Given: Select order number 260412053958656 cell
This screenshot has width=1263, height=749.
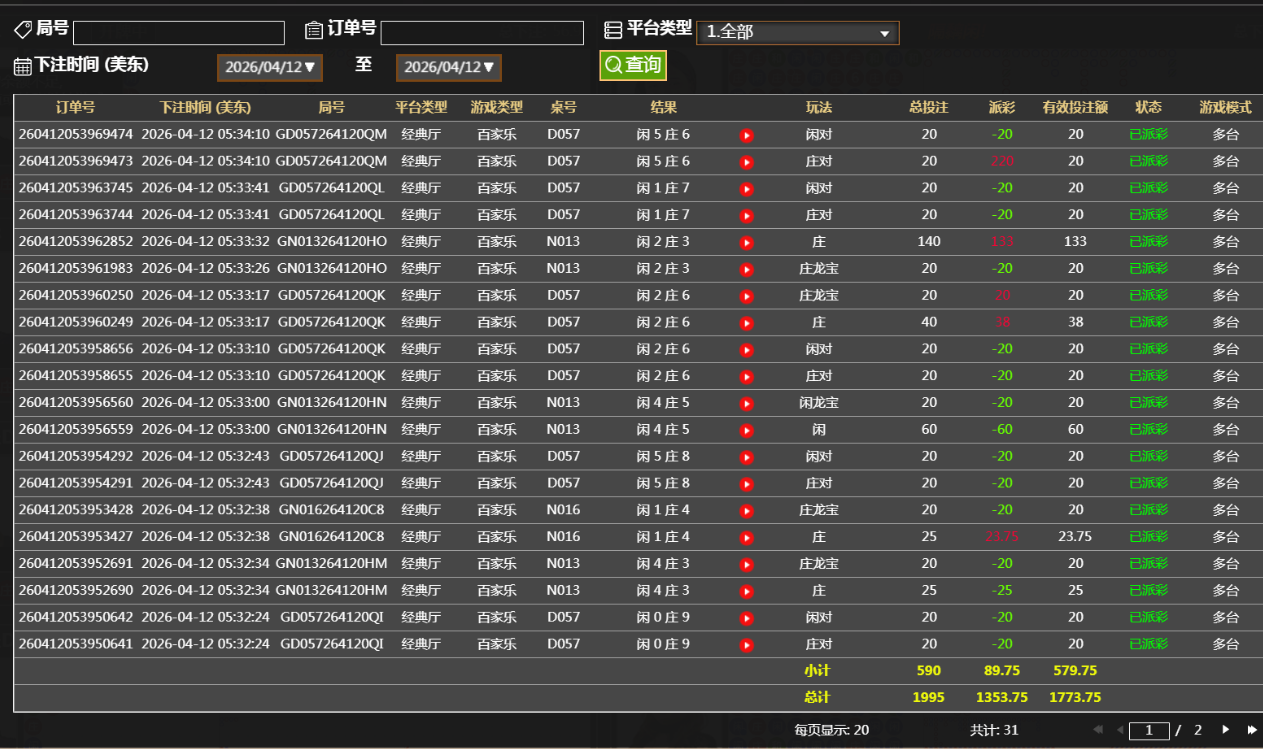Looking at the screenshot, I should 75,349.
